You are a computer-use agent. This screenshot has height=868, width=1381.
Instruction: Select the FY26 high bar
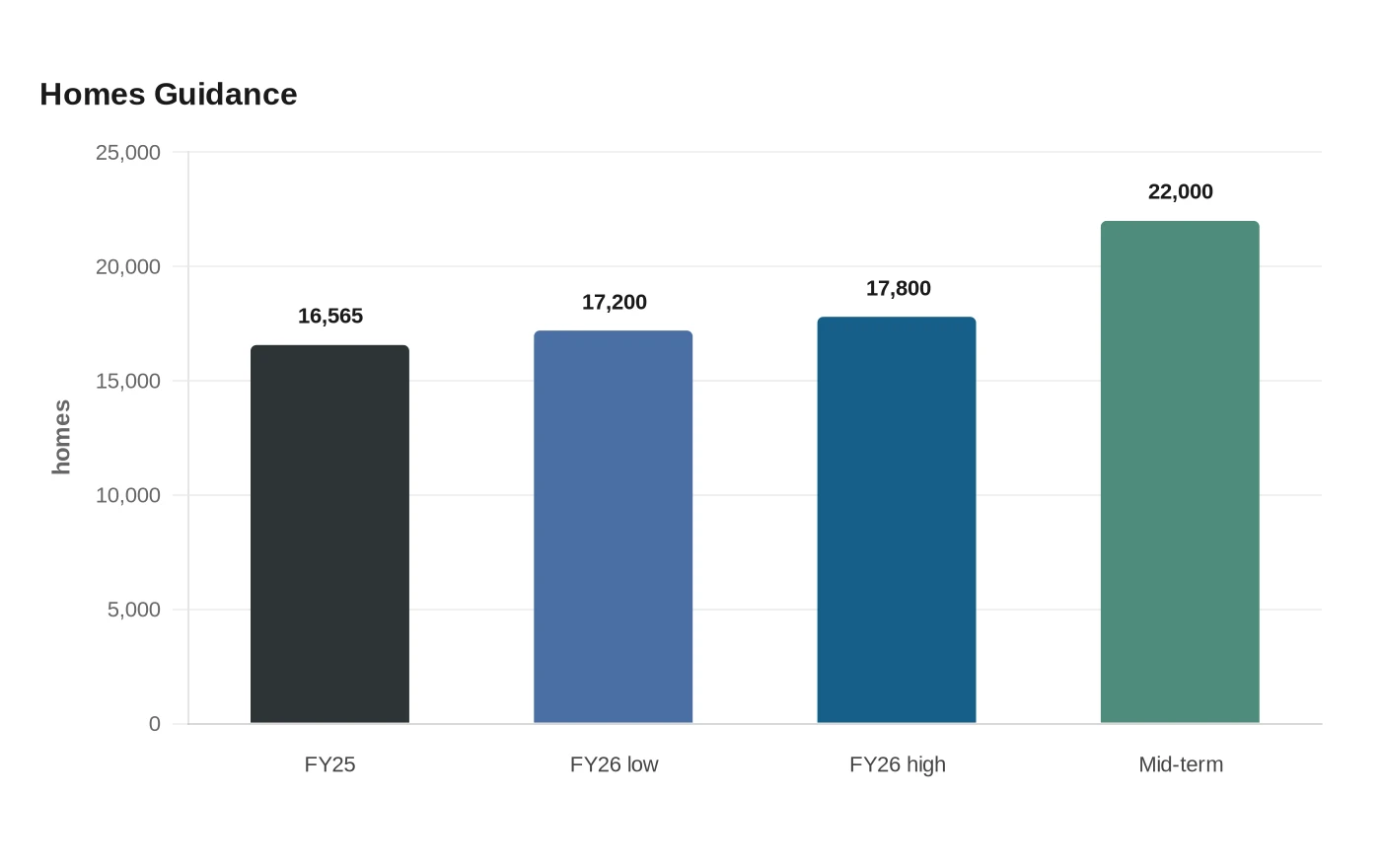897,520
